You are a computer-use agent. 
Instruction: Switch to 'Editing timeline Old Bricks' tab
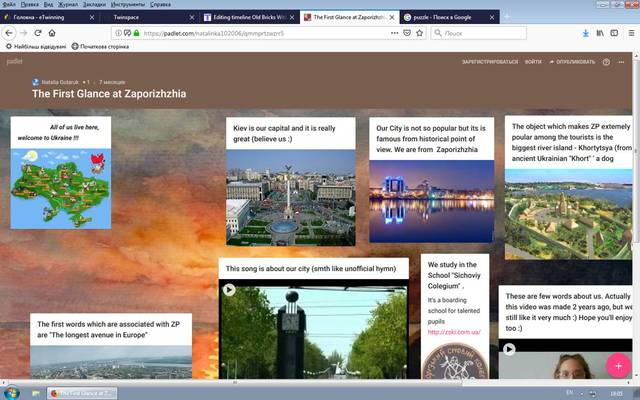249,17
